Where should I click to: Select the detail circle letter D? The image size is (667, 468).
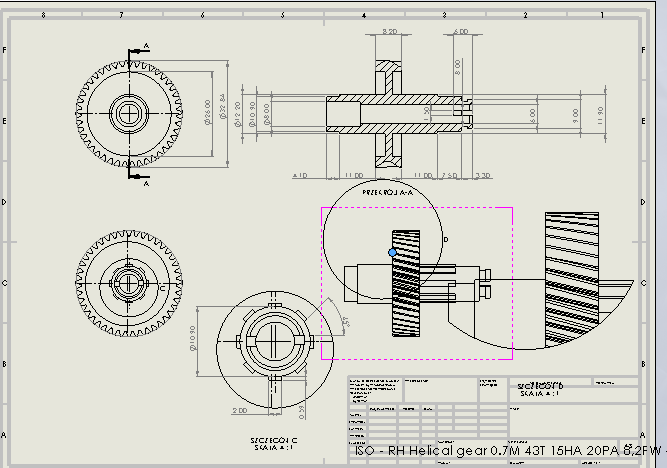pyautogui.click(x=446, y=240)
